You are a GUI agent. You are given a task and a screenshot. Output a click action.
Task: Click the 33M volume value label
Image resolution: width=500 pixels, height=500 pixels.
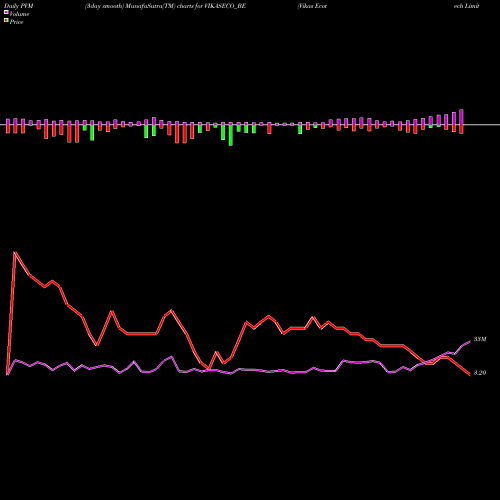pos(480,339)
